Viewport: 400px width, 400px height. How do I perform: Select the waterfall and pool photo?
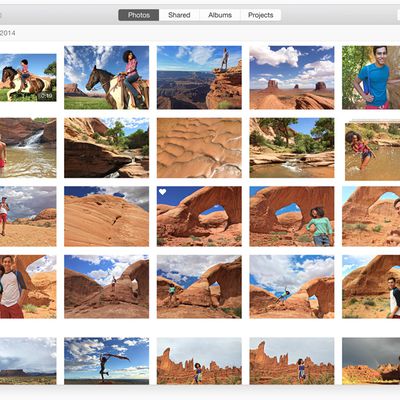[28, 148]
